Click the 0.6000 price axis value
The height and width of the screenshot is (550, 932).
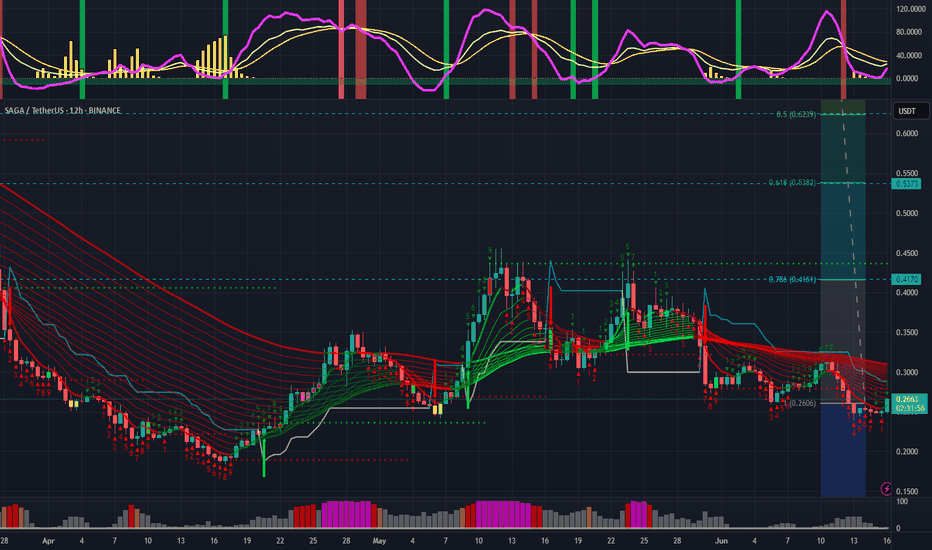[x=907, y=134]
